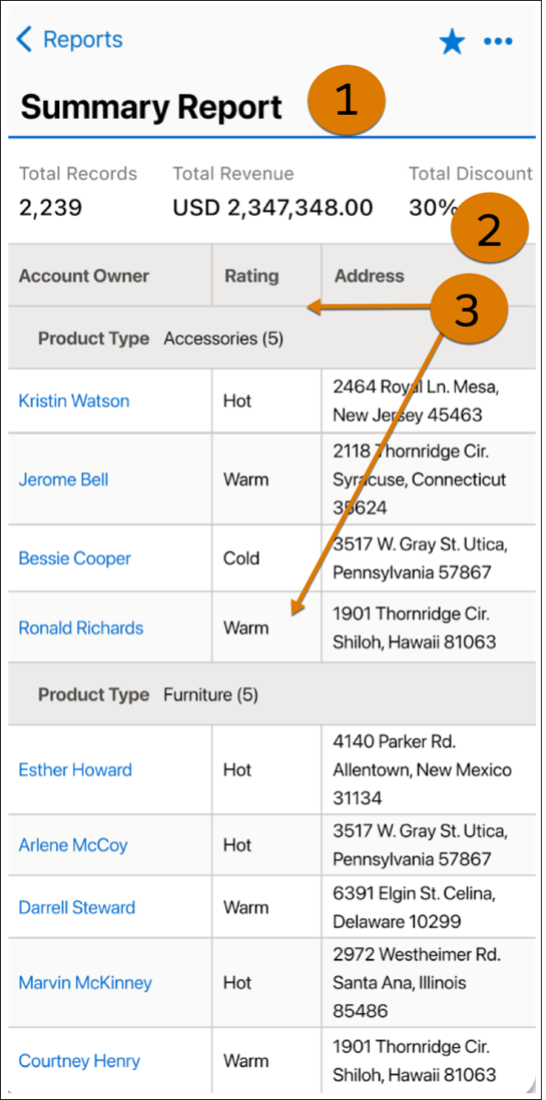Select Courtney Henry account owner
This screenshot has width=546, height=1100.
click(79, 1061)
